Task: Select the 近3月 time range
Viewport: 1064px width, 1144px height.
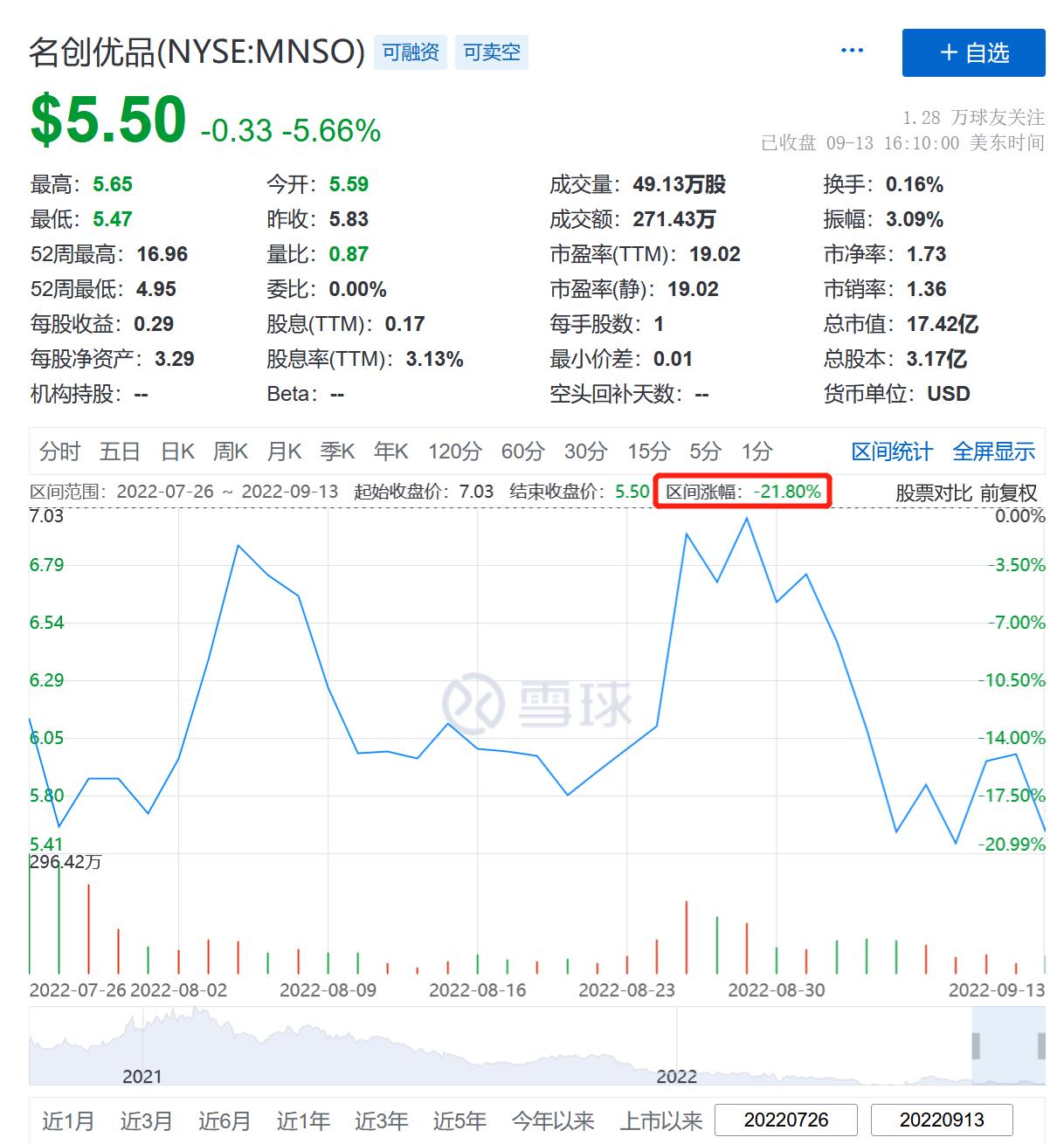Action: (x=146, y=1120)
